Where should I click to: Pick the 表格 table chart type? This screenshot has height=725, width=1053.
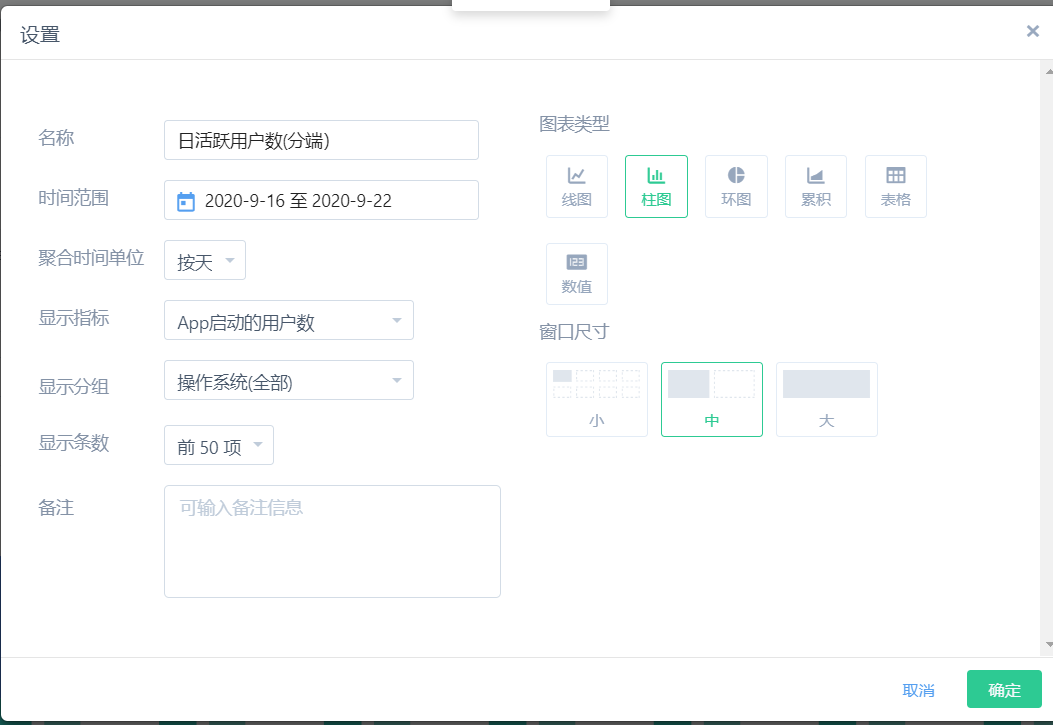pyautogui.click(x=896, y=187)
